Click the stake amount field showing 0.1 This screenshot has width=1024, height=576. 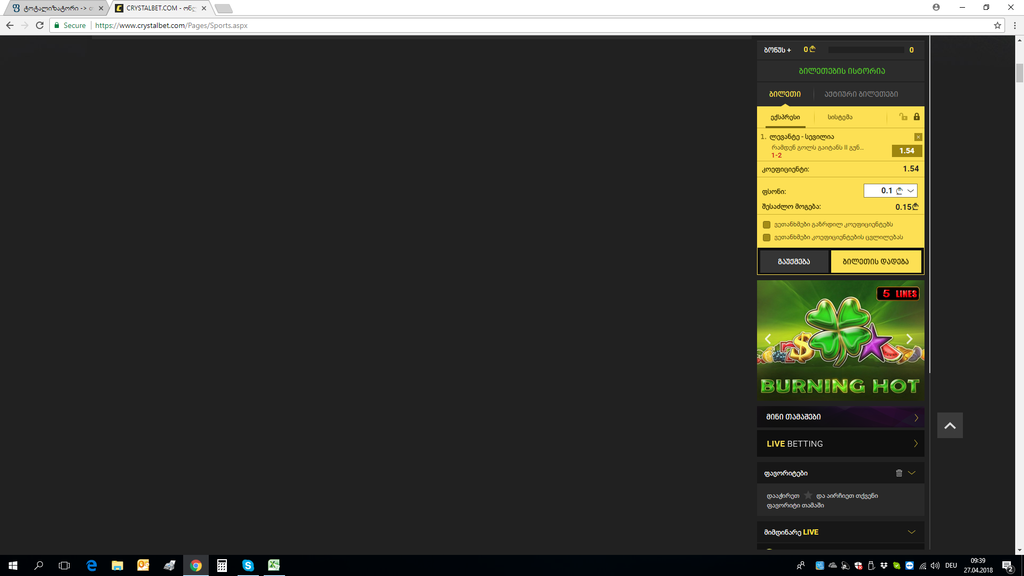point(891,191)
